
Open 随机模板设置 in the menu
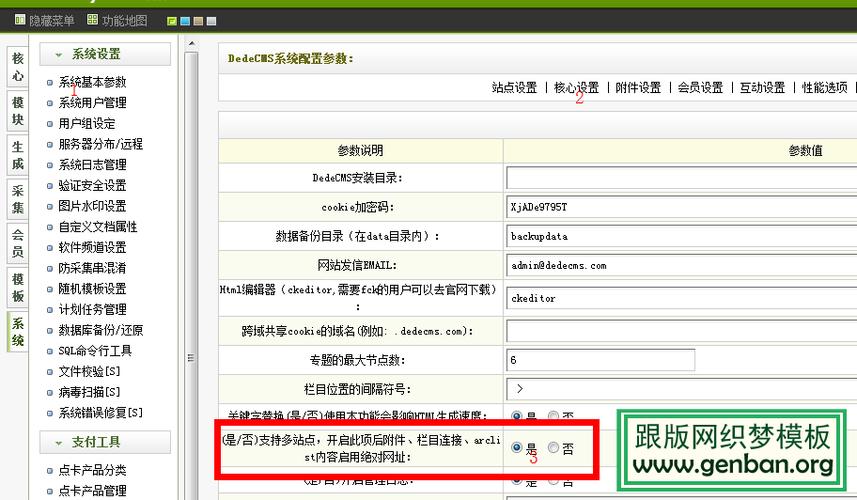tap(92, 289)
